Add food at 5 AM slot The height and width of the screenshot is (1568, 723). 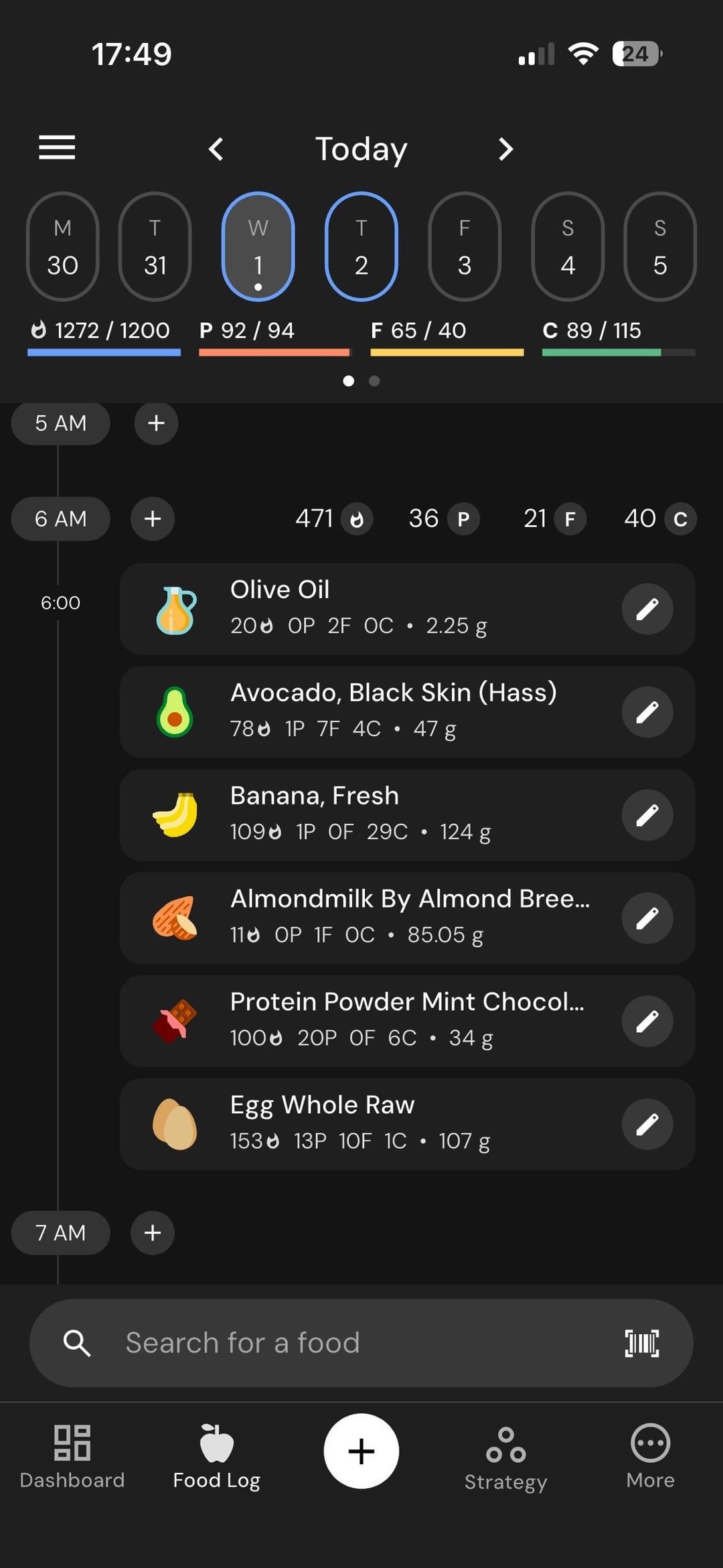pos(156,423)
